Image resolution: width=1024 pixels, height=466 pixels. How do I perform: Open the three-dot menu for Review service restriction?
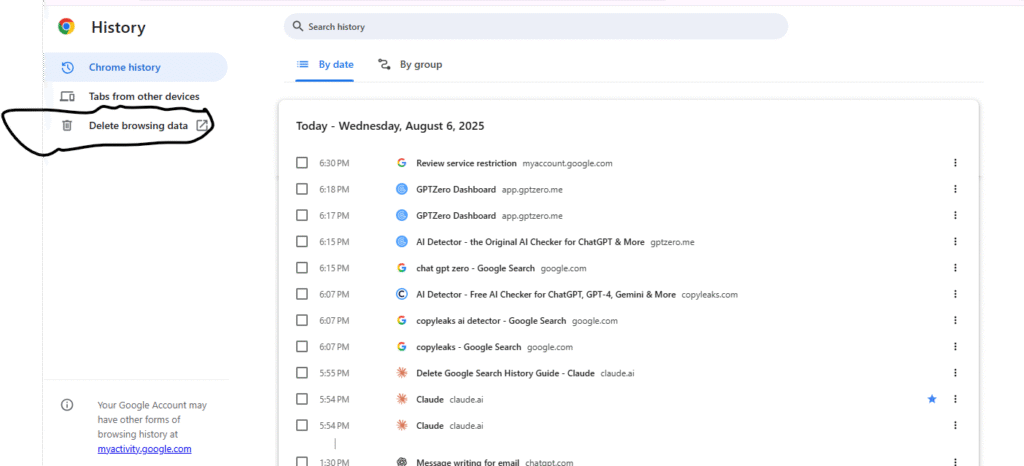(955, 163)
